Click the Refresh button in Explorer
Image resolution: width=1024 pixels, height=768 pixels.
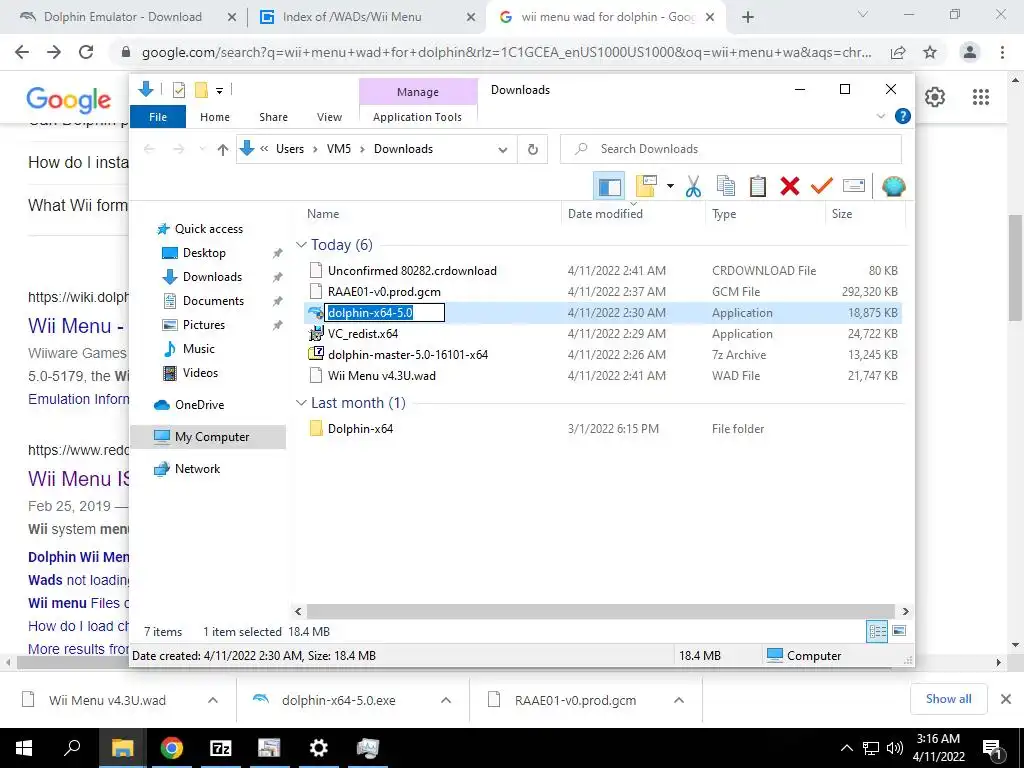533,150
